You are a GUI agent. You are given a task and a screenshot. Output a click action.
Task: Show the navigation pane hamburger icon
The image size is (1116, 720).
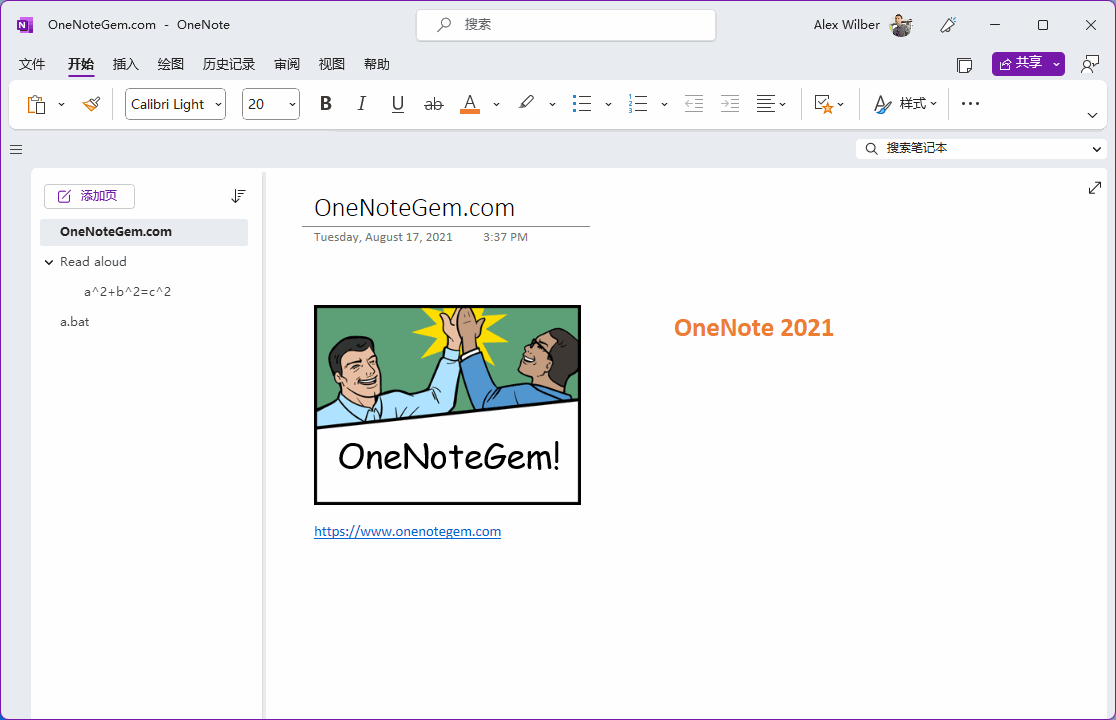16,149
